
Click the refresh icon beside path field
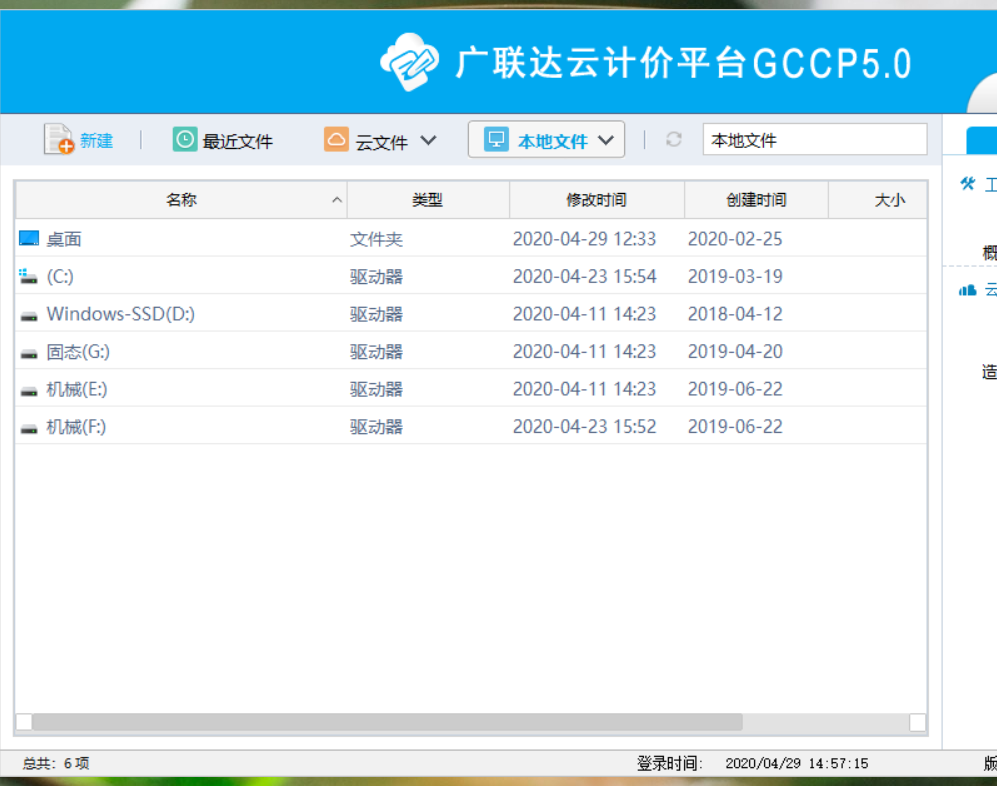pyautogui.click(x=674, y=139)
